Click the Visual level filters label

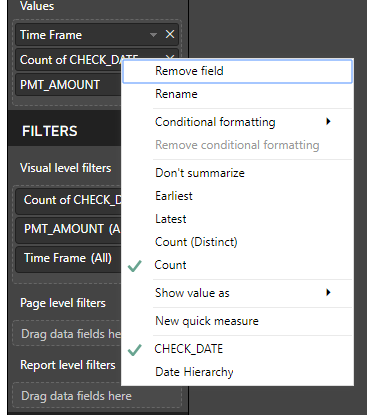(x=65, y=168)
